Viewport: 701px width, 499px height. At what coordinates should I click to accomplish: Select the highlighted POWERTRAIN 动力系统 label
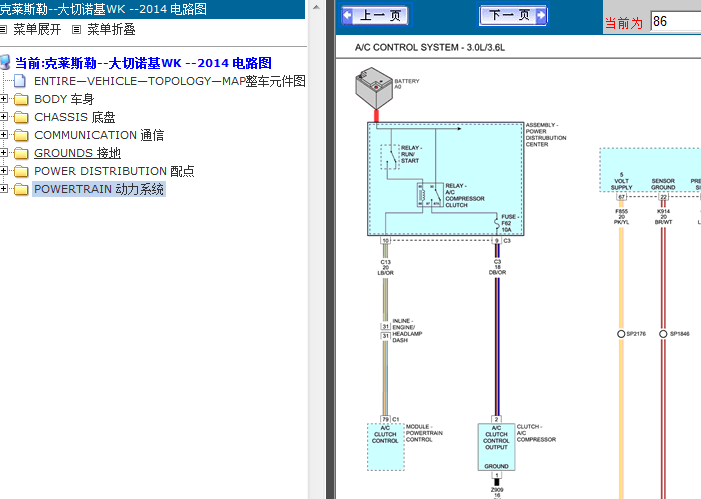point(99,189)
